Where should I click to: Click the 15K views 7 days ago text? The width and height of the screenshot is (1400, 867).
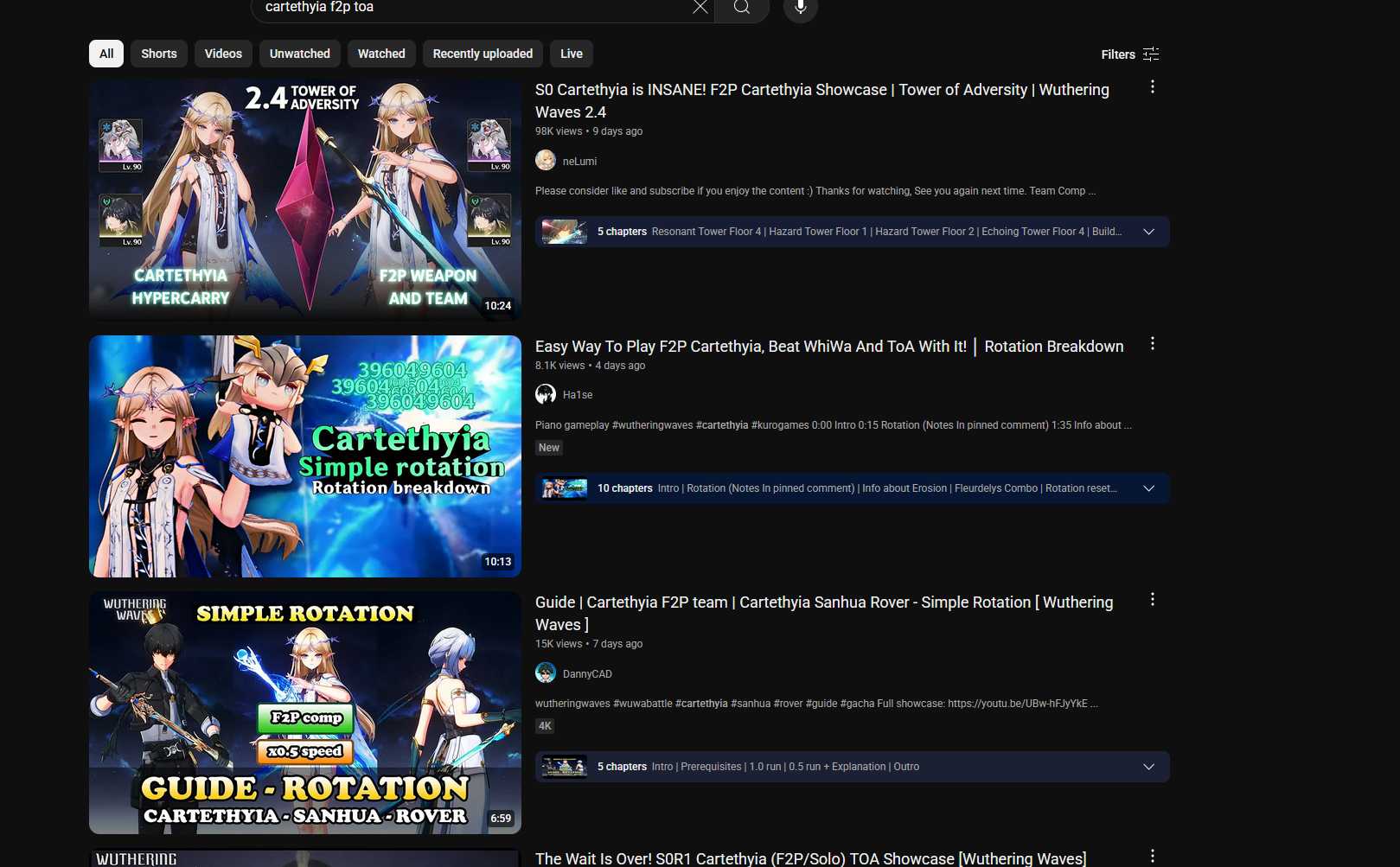tap(589, 644)
